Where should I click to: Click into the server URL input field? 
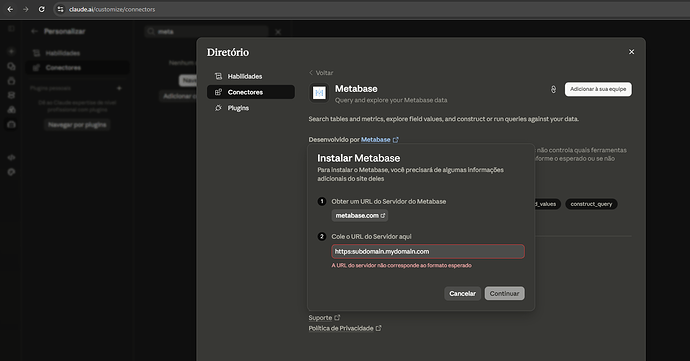point(428,251)
